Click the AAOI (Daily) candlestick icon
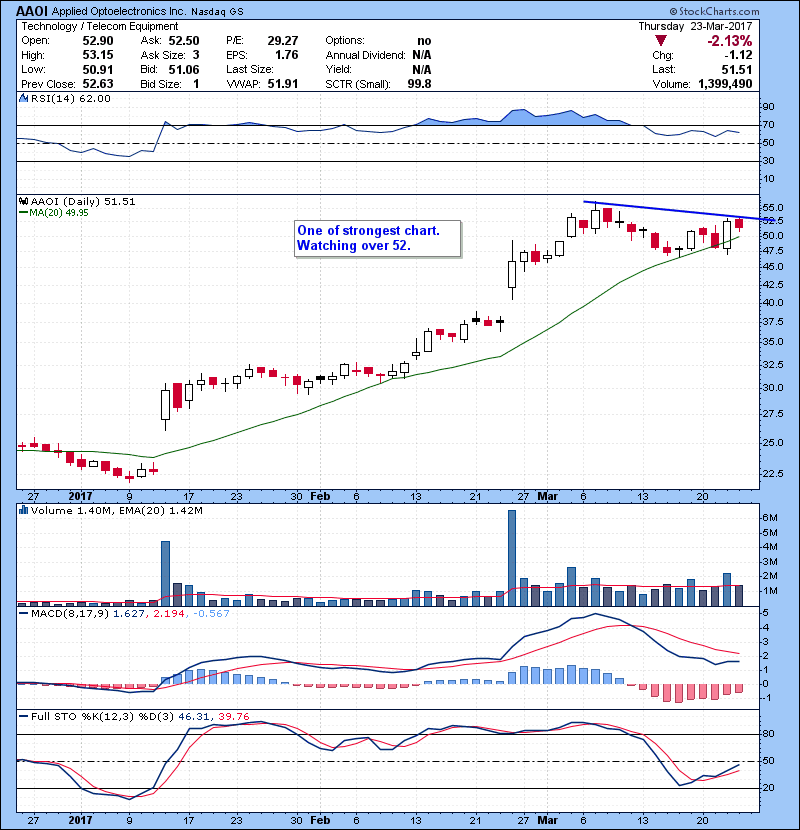Image resolution: width=800 pixels, height=830 pixels. coord(23,201)
